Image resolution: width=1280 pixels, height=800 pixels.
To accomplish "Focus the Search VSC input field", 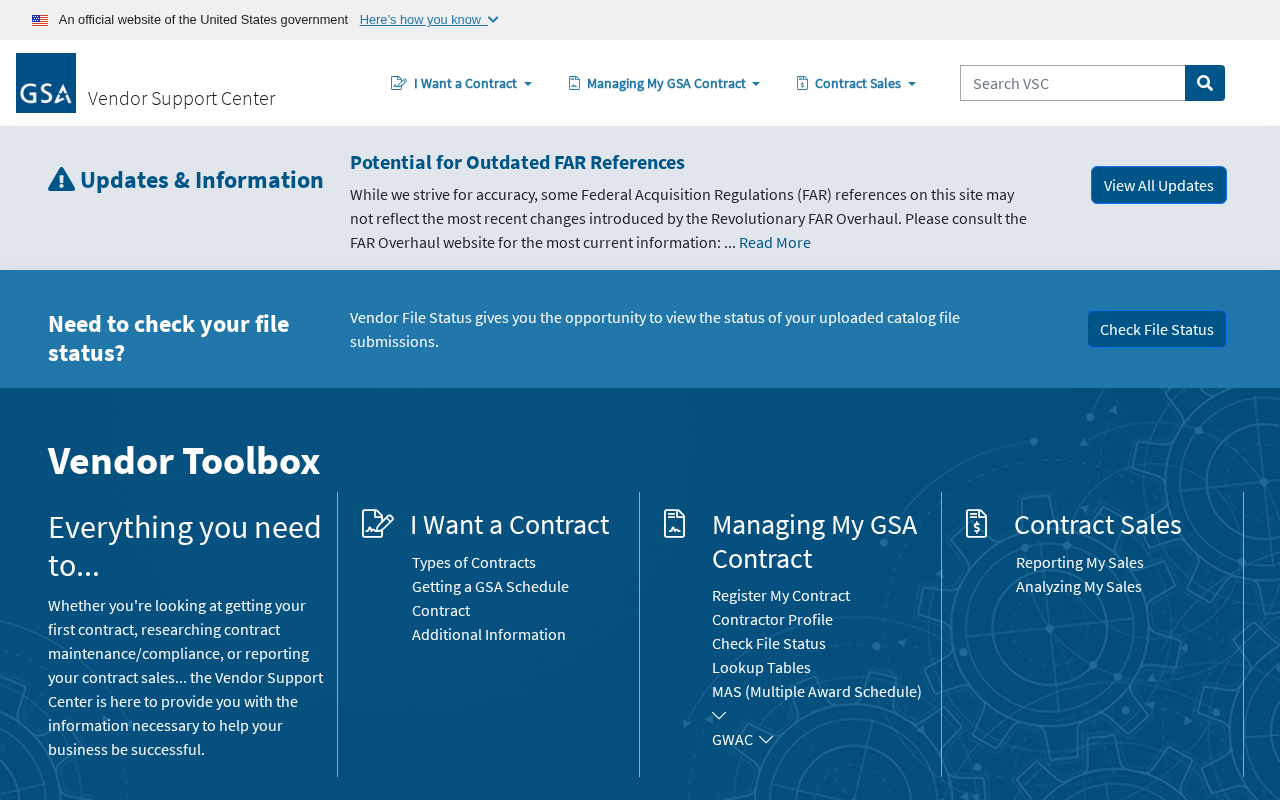I will (1072, 83).
